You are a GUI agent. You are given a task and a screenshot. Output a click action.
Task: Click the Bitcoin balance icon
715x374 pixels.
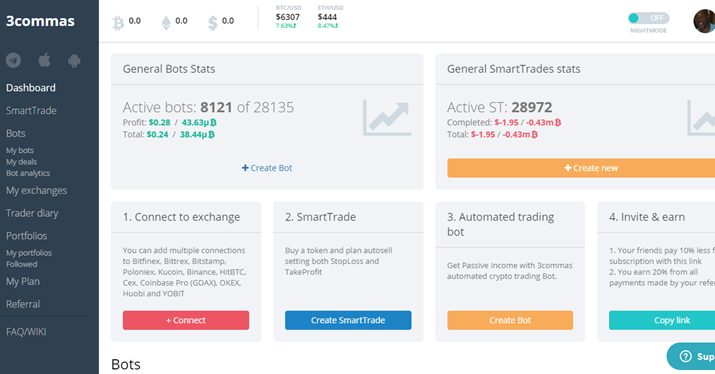pos(118,22)
